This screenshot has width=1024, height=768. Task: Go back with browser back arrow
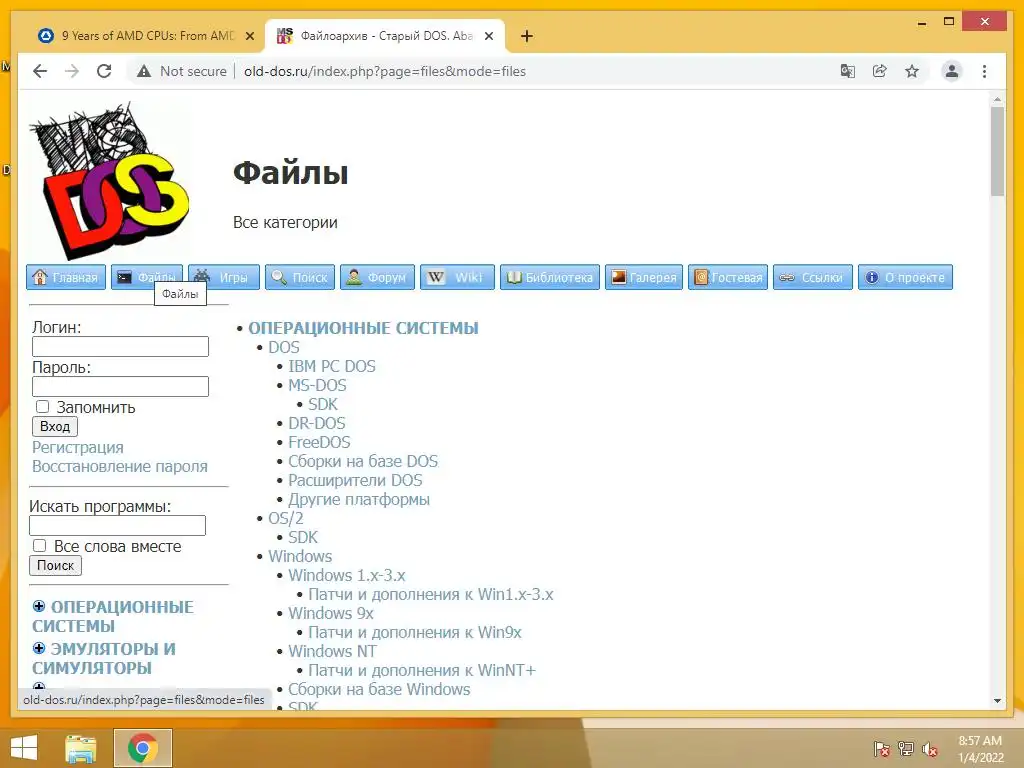[x=40, y=71]
